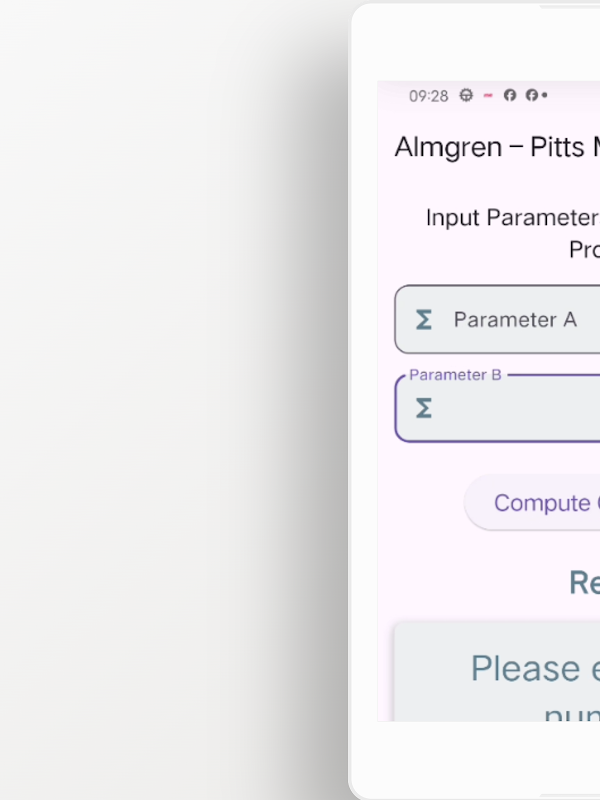
Task: Tap the pink status bar notification icon
Action: [x=488, y=96]
